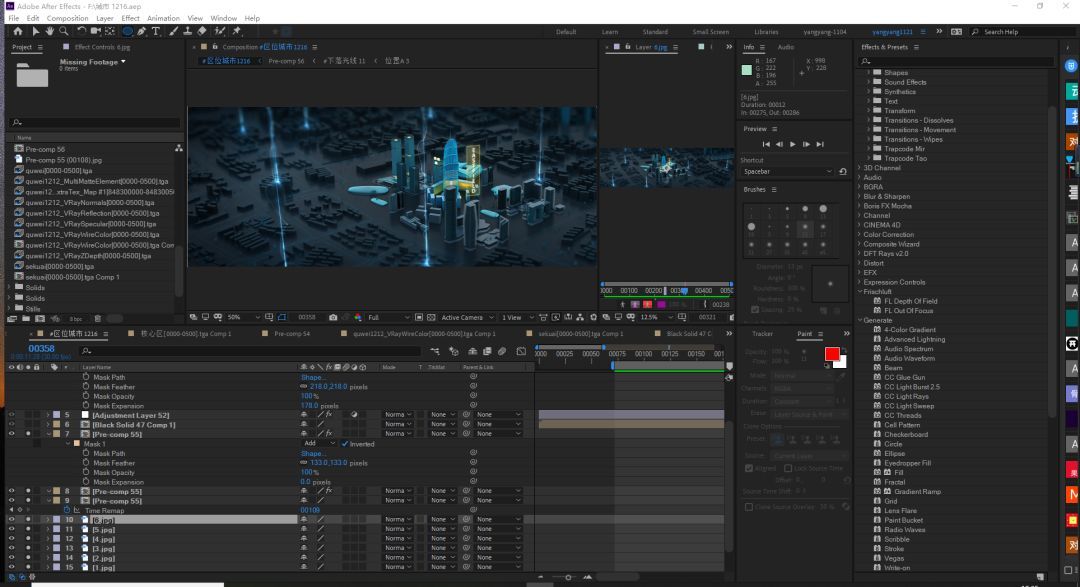
Task: Click the Hide Shy Layers timeline icon
Action: (472, 351)
